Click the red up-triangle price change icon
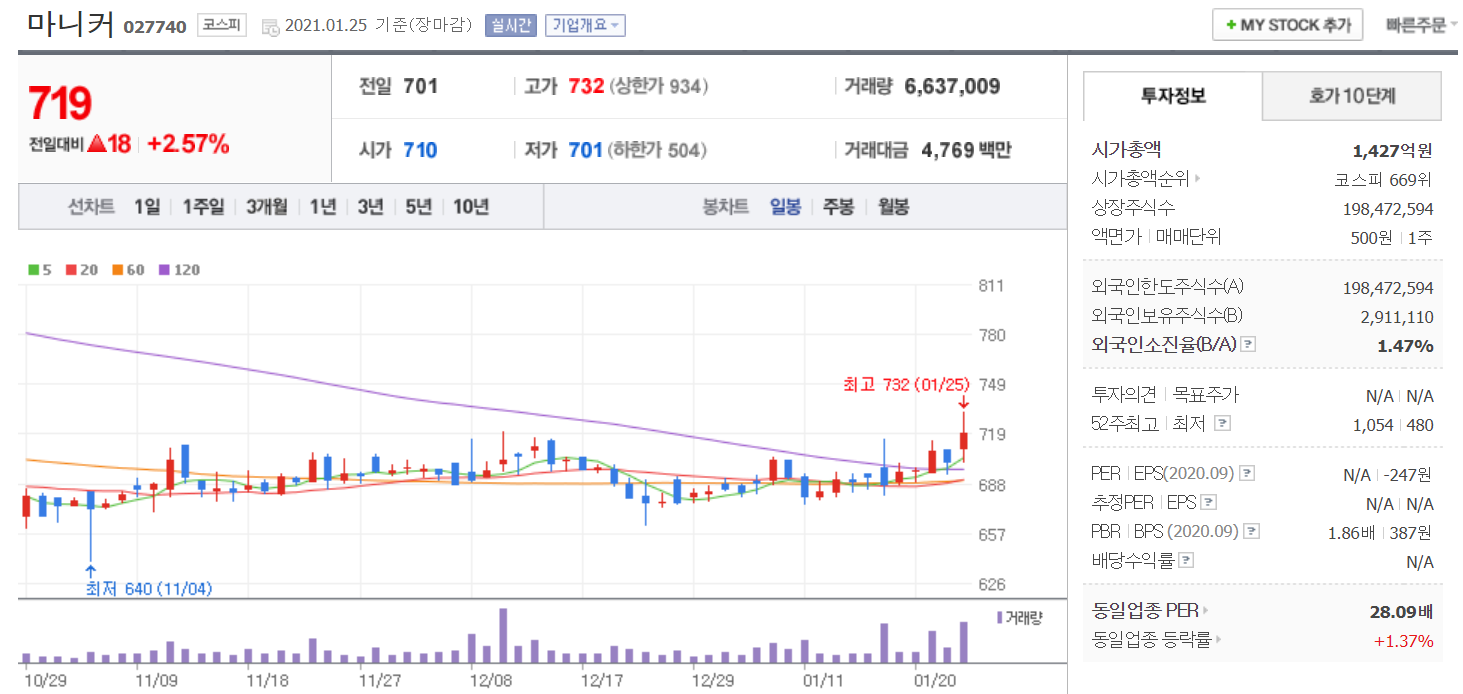This screenshot has width=1463, height=694. (97, 144)
